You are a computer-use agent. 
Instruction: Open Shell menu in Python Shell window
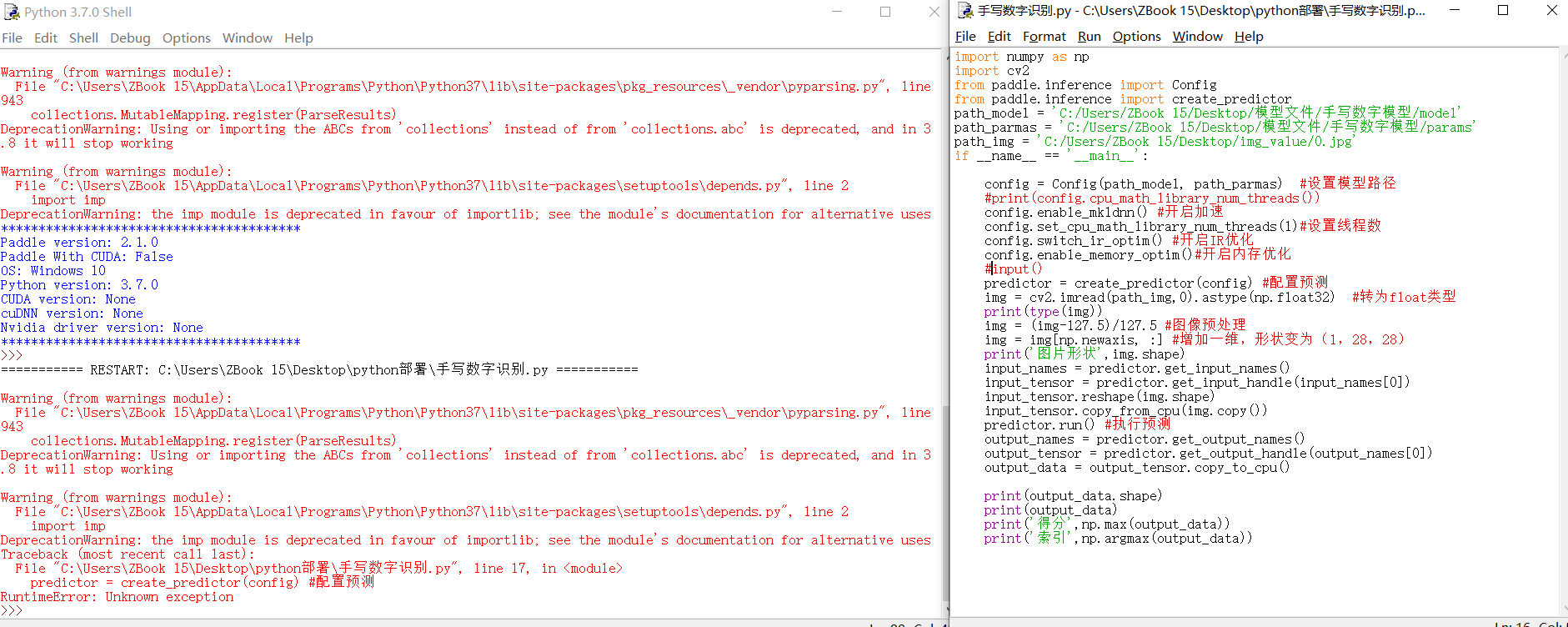pyautogui.click(x=83, y=38)
